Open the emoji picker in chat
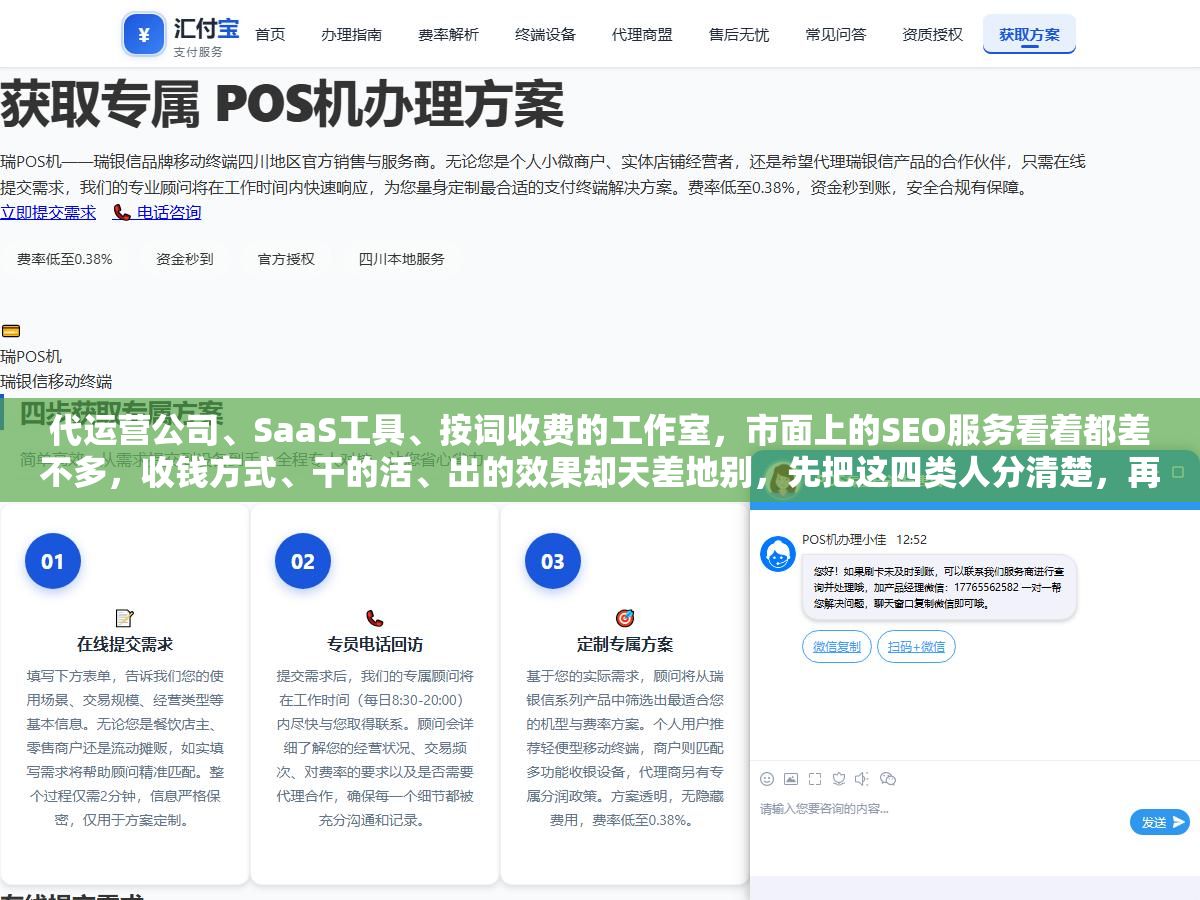 (767, 778)
